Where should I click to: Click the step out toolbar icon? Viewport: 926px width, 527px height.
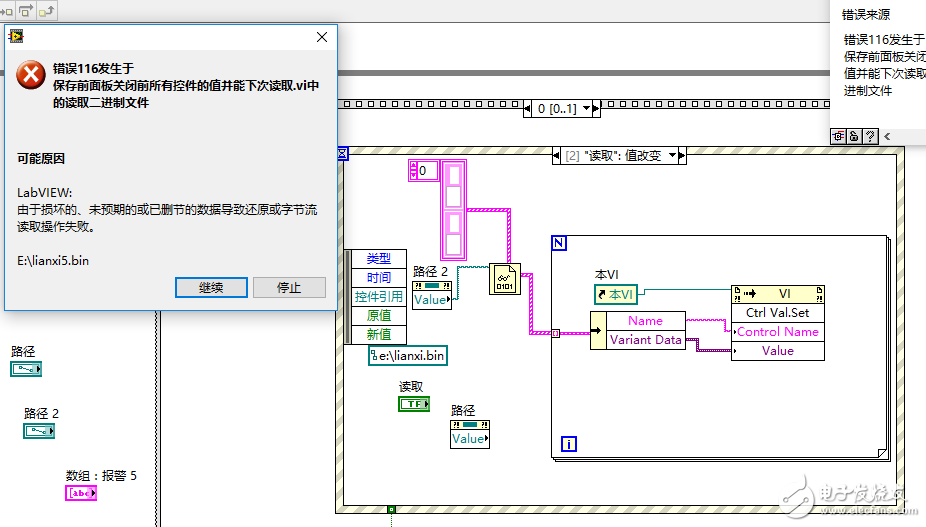coord(47,11)
